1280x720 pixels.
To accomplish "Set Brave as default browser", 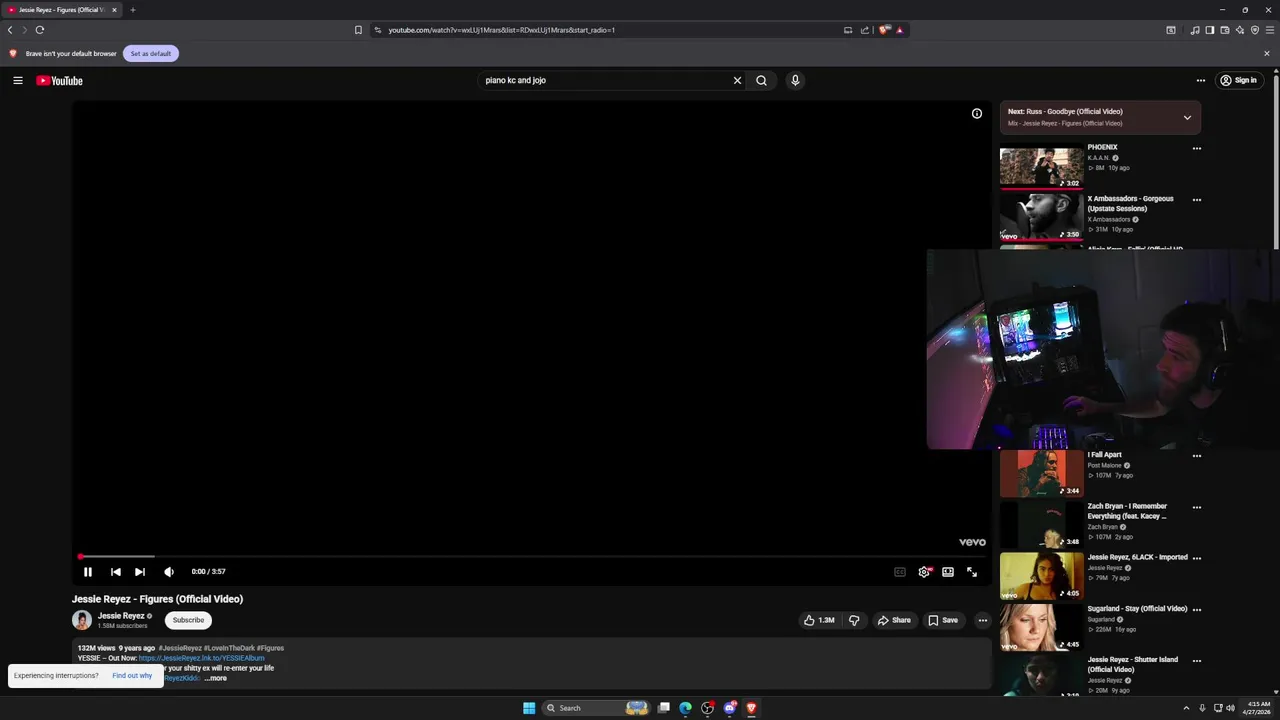I will point(151,53).
